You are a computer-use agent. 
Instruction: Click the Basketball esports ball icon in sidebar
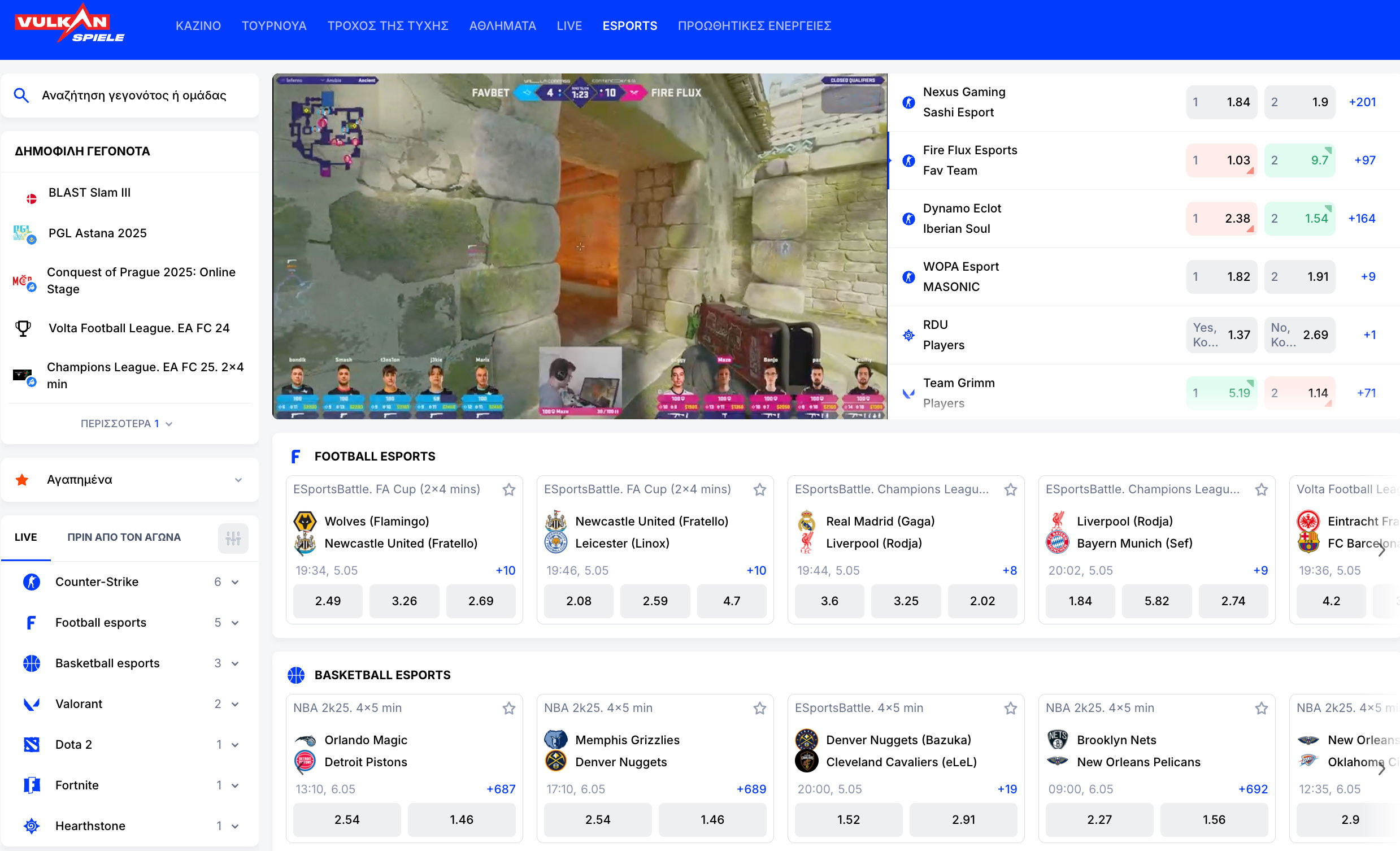(32, 663)
